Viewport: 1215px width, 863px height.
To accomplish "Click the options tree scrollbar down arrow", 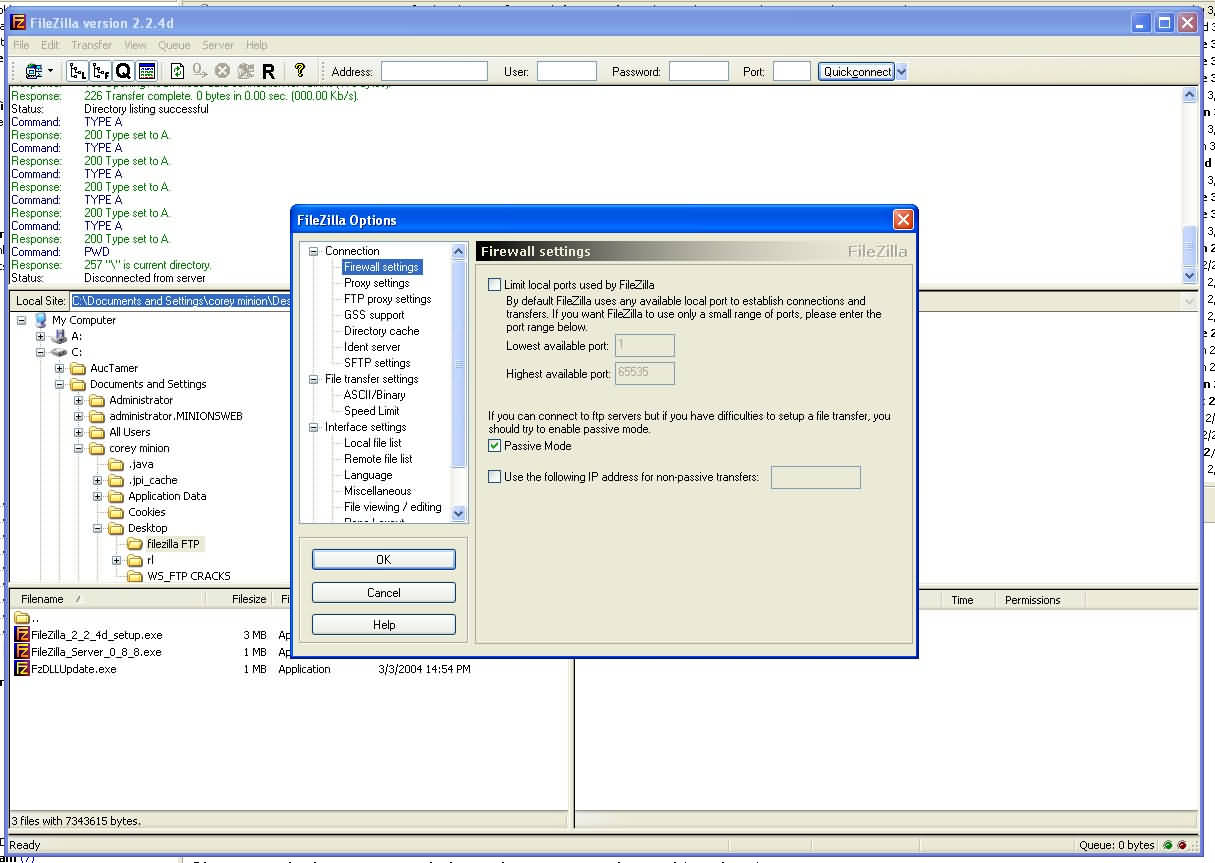I will click(459, 513).
